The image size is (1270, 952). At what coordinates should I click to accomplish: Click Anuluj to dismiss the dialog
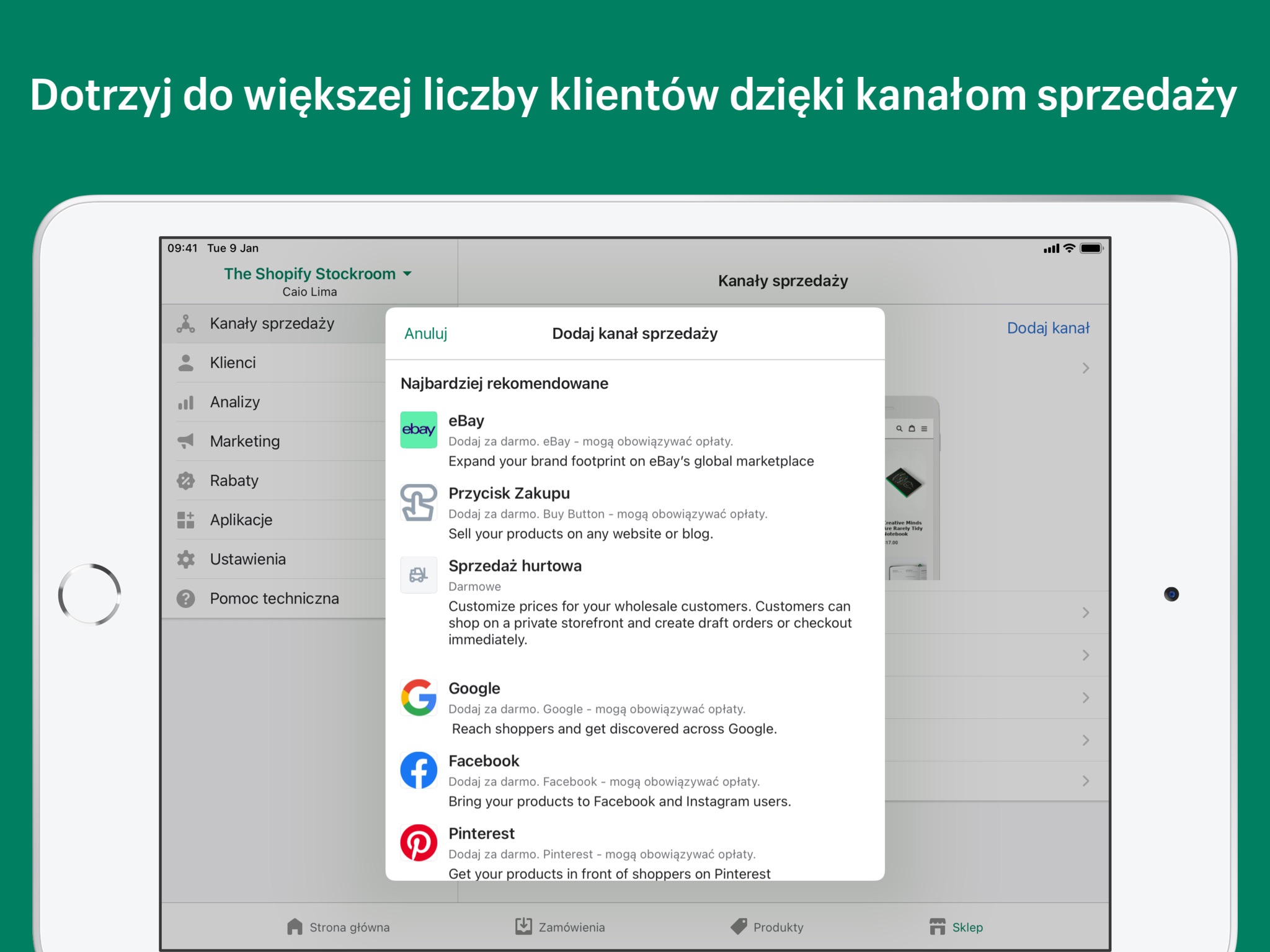pyautogui.click(x=423, y=333)
